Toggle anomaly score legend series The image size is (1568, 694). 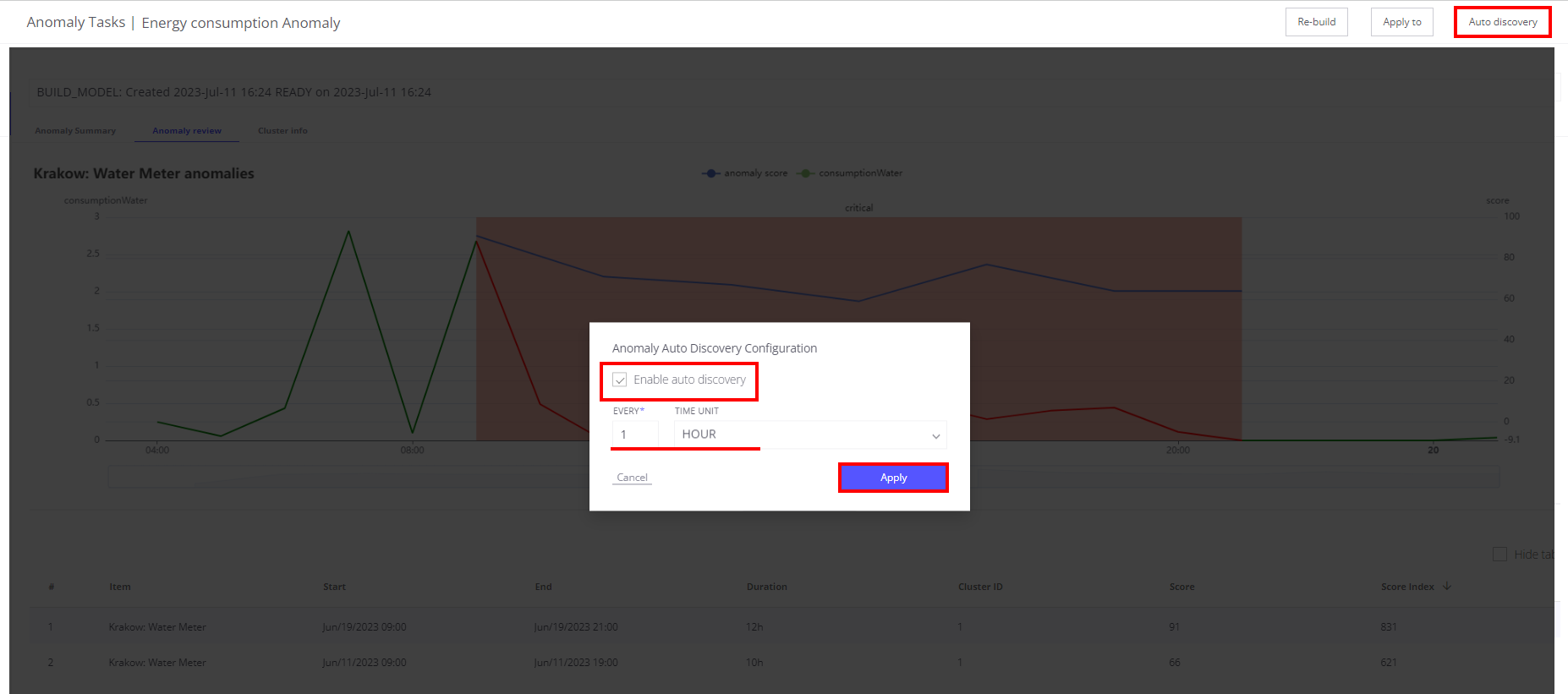[x=744, y=173]
